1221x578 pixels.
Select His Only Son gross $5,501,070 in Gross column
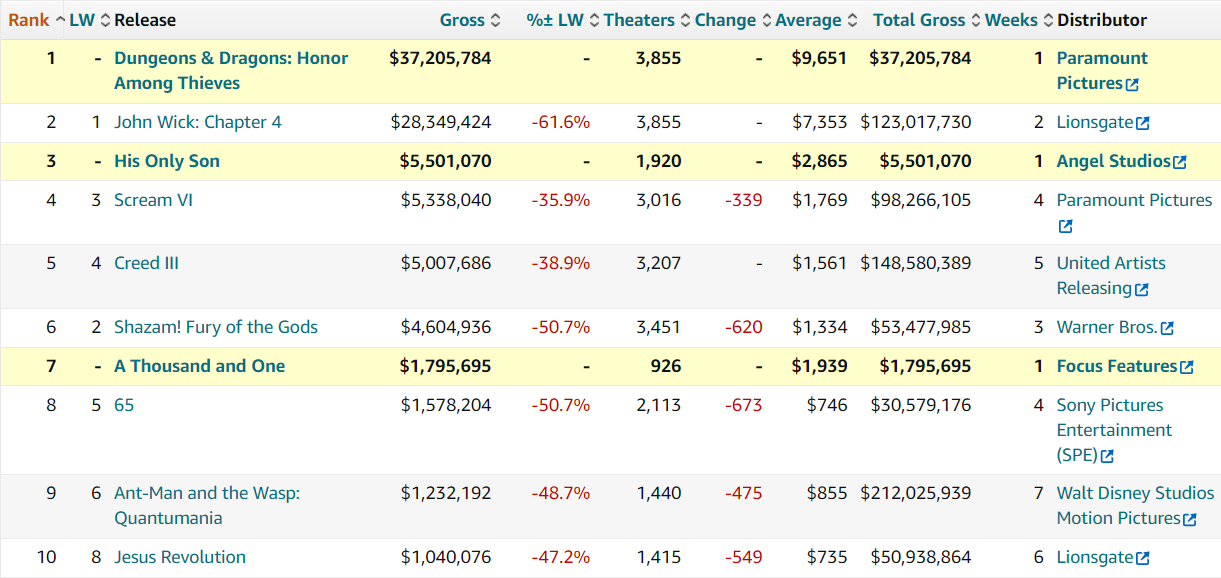pos(445,161)
